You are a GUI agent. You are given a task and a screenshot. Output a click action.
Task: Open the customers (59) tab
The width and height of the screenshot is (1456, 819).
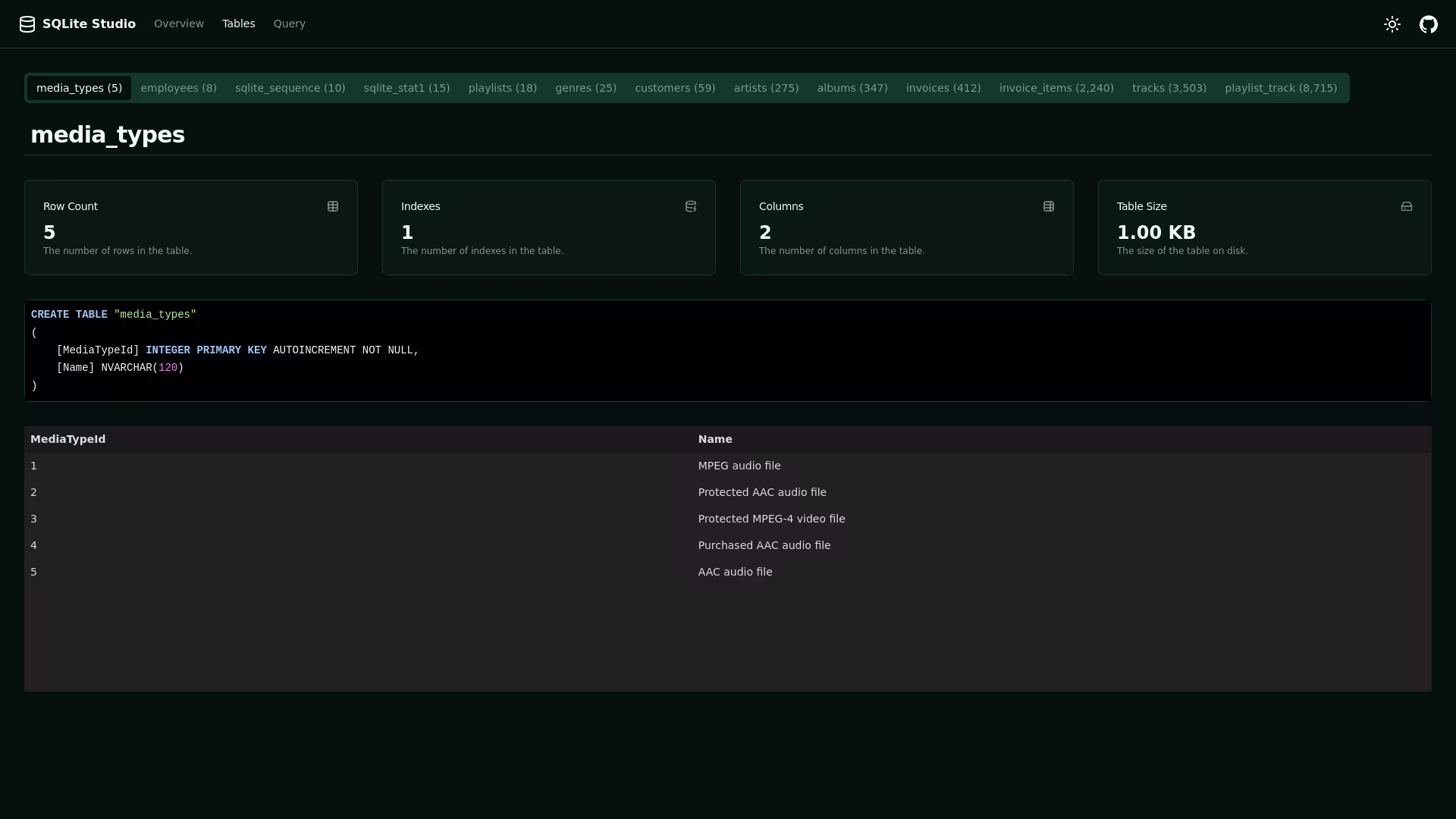(x=675, y=88)
